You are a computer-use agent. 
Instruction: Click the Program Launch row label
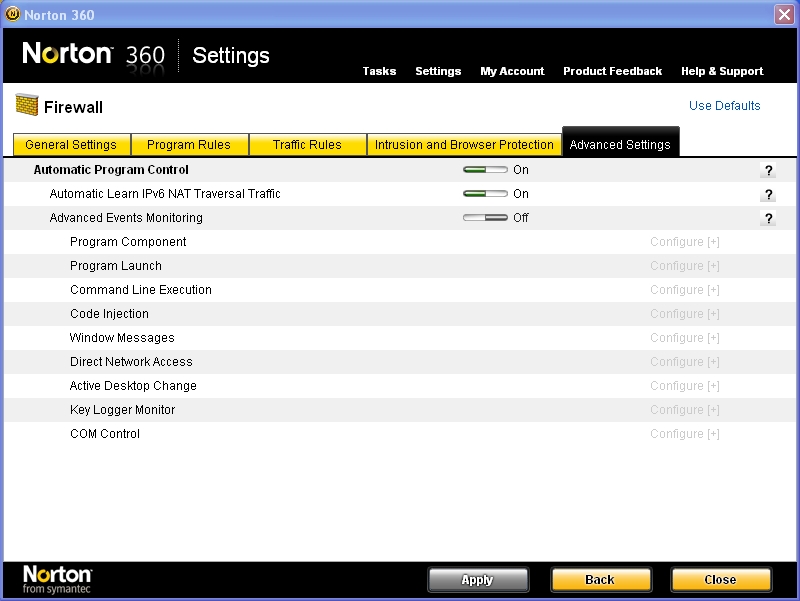[116, 266]
